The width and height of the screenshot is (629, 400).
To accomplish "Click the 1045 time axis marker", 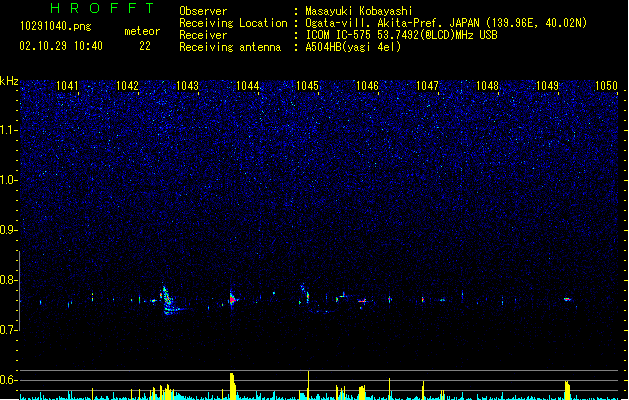I will click(307, 85).
